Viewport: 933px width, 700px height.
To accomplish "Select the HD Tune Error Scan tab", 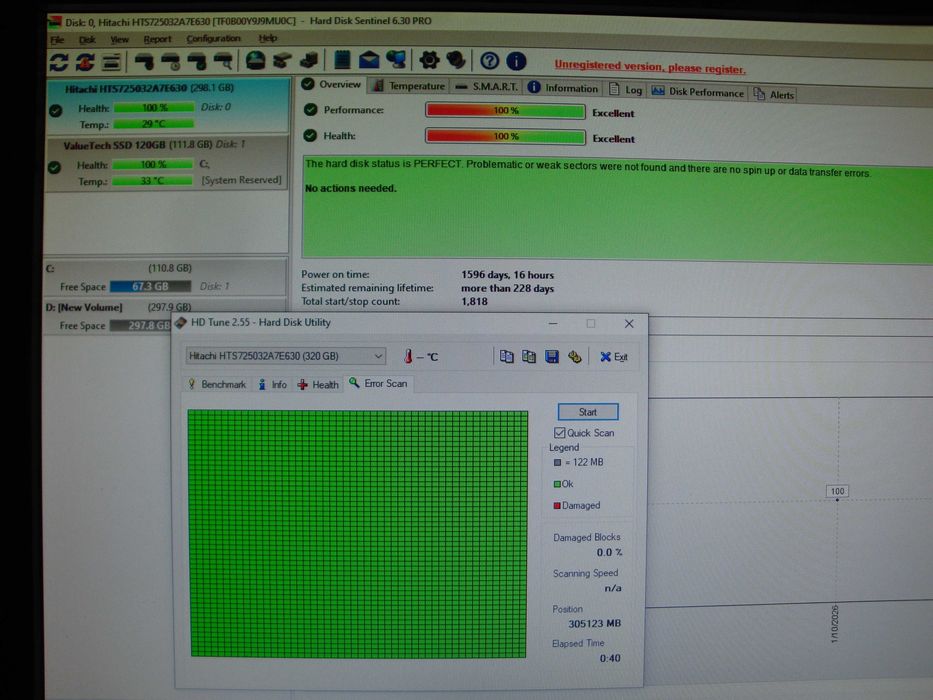I will pos(378,383).
